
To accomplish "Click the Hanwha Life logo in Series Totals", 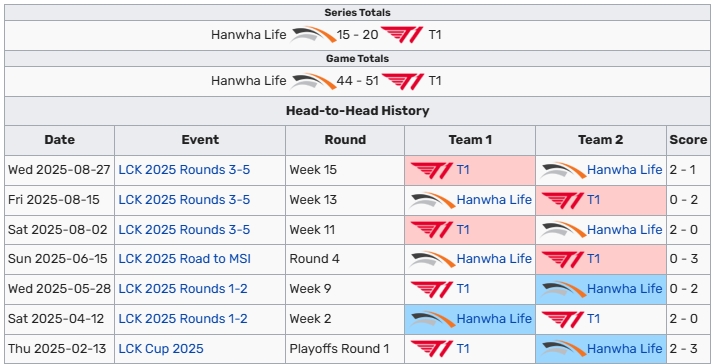I will point(313,35).
